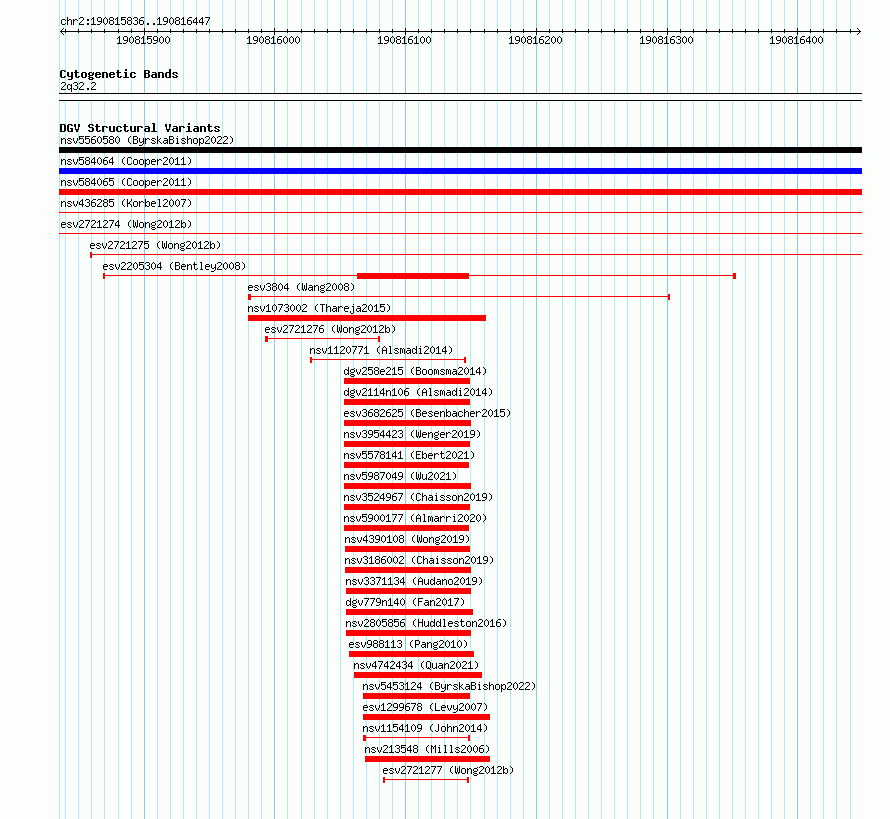The height and width of the screenshot is (819, 890).
Task: Open esv2721274 (Wong2012b) label
Action: (x=126, y=224)
